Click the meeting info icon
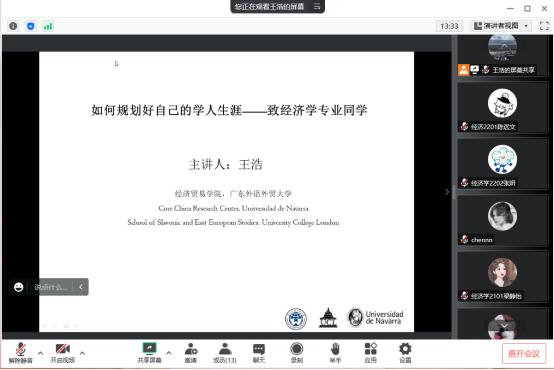This screenshot has height=370, width=554. coord(13,26)
